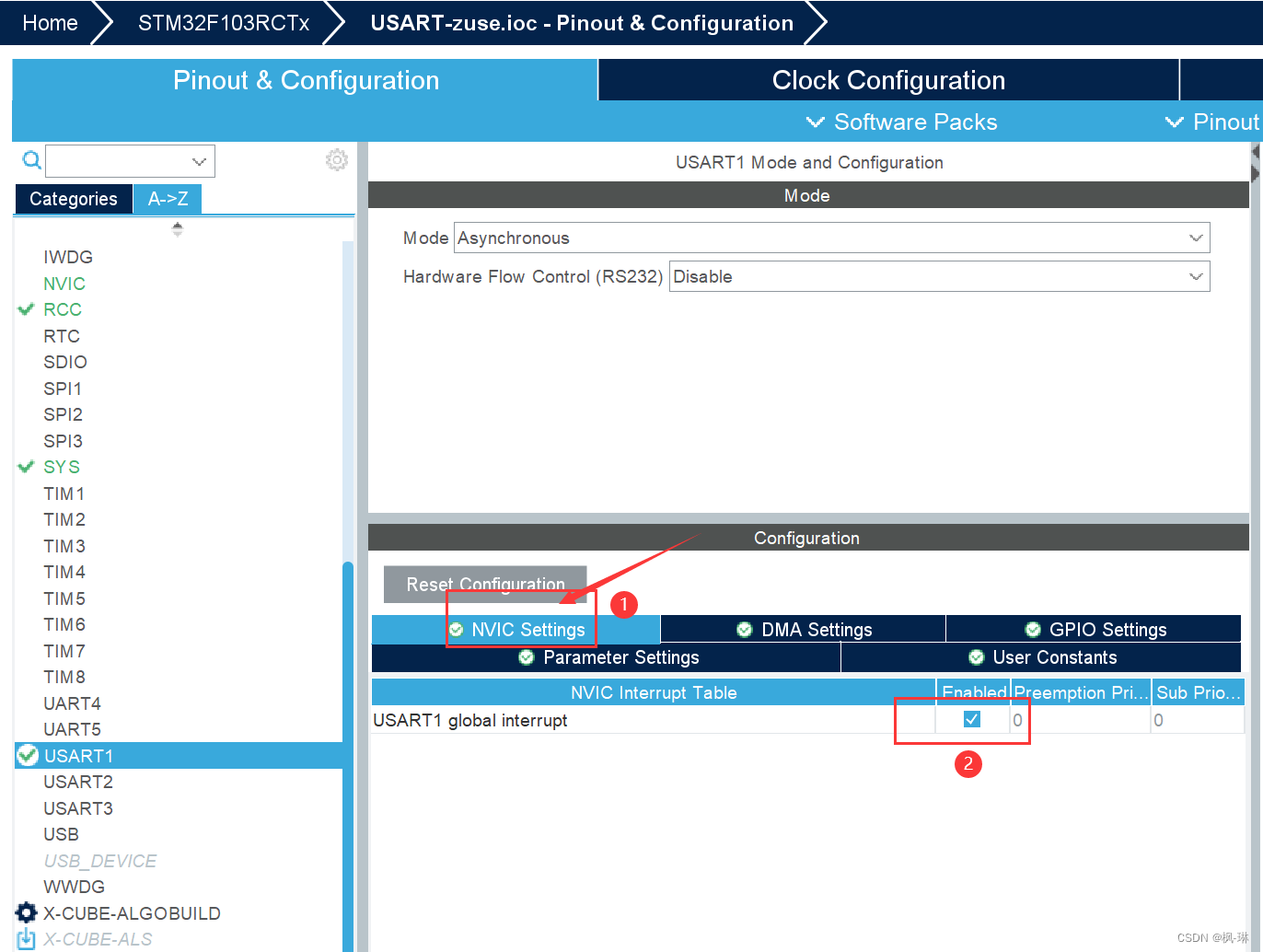This screenshot has height=952, width=1263.
Task: Select IWDG in peripheral list
Action: [x=68, y=257]
